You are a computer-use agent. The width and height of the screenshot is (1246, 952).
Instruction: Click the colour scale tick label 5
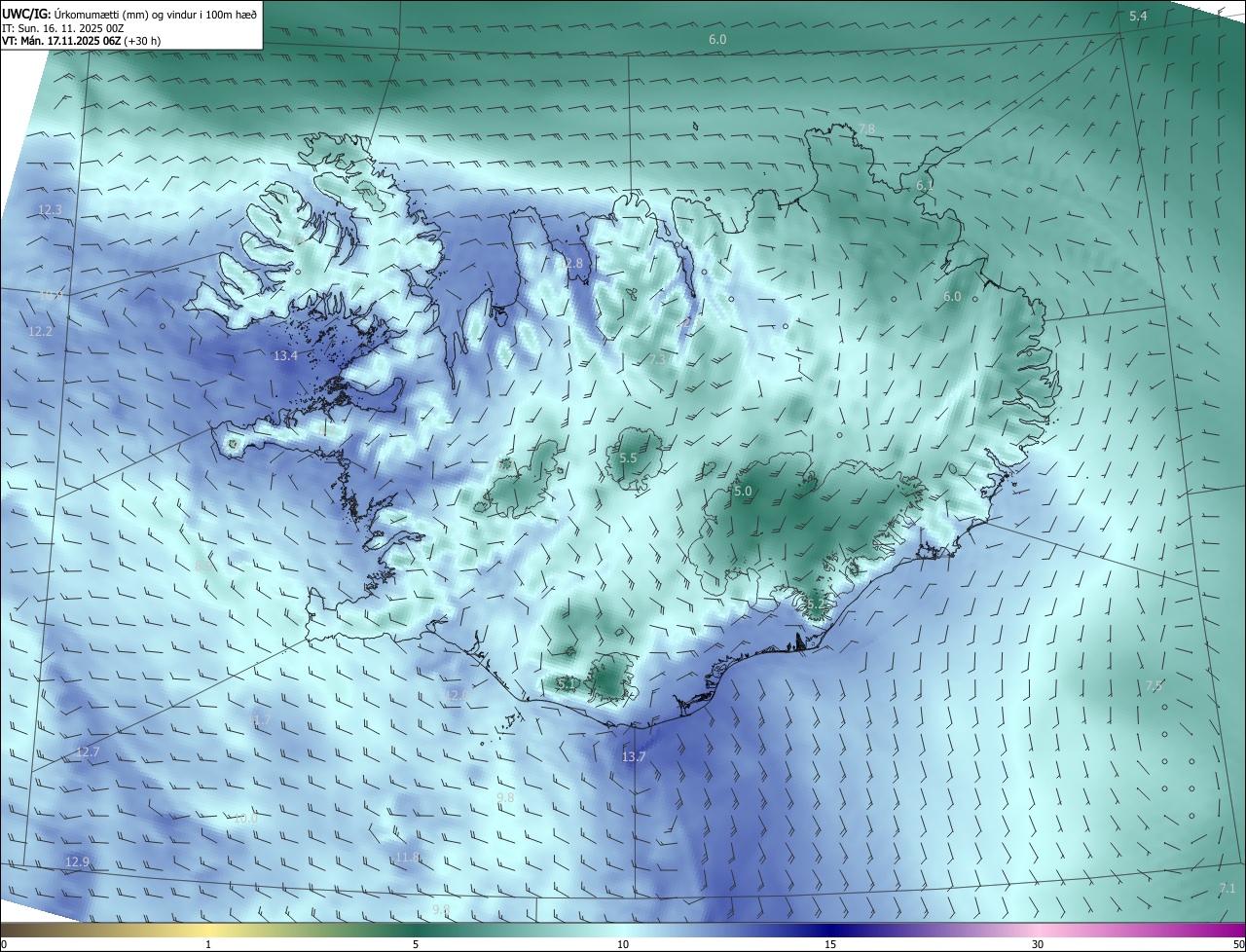click(x=416, y=944)
